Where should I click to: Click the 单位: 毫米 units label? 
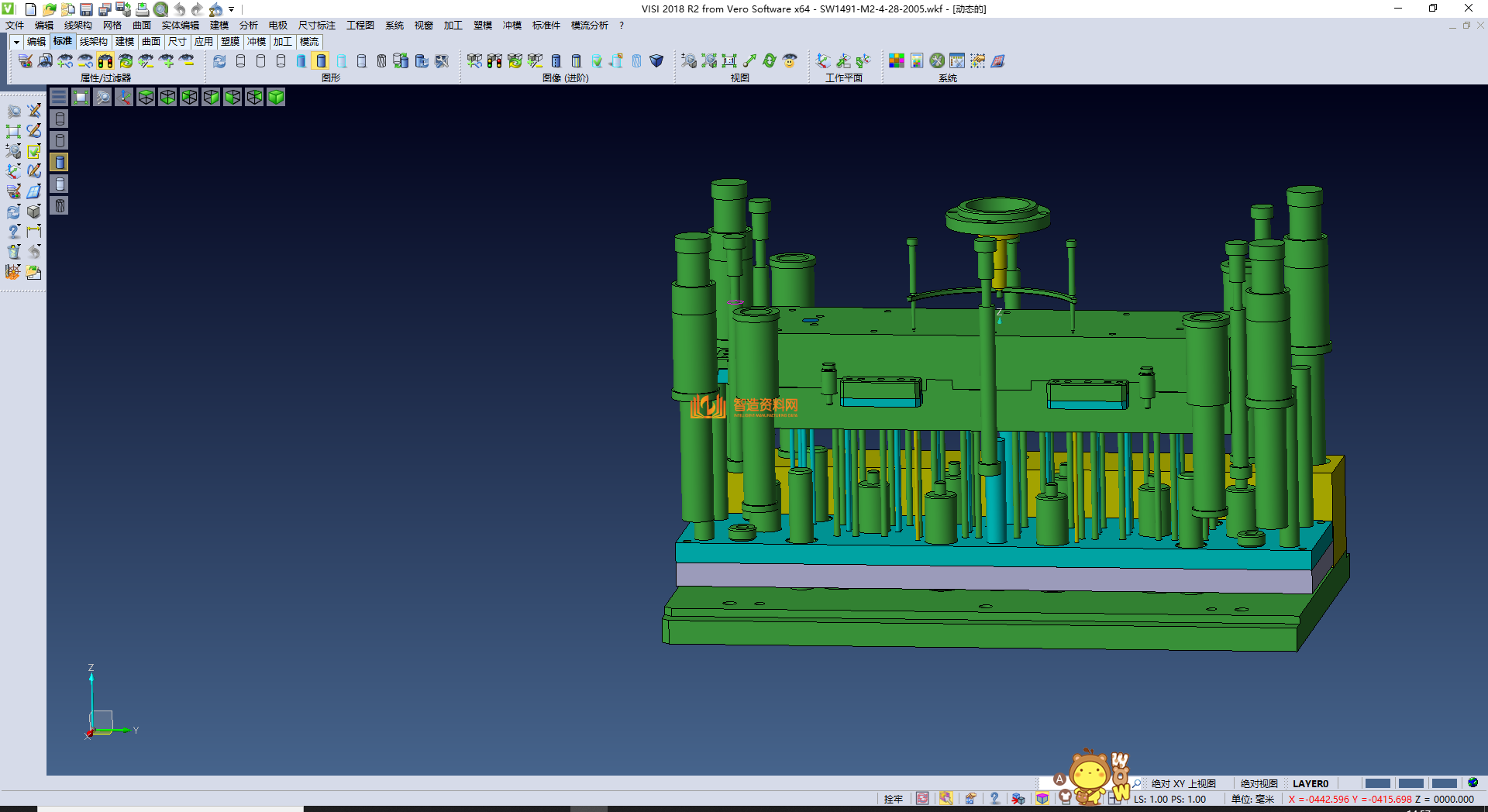pos(1252,799)
